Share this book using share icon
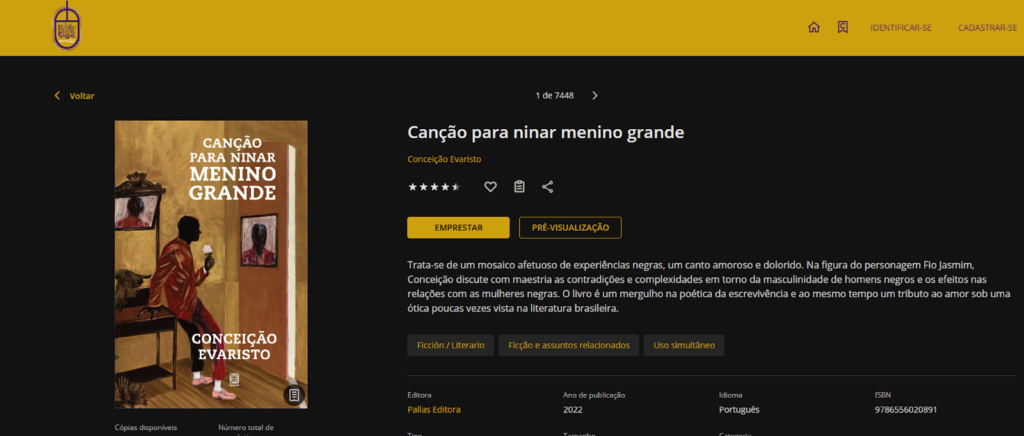 547,186
